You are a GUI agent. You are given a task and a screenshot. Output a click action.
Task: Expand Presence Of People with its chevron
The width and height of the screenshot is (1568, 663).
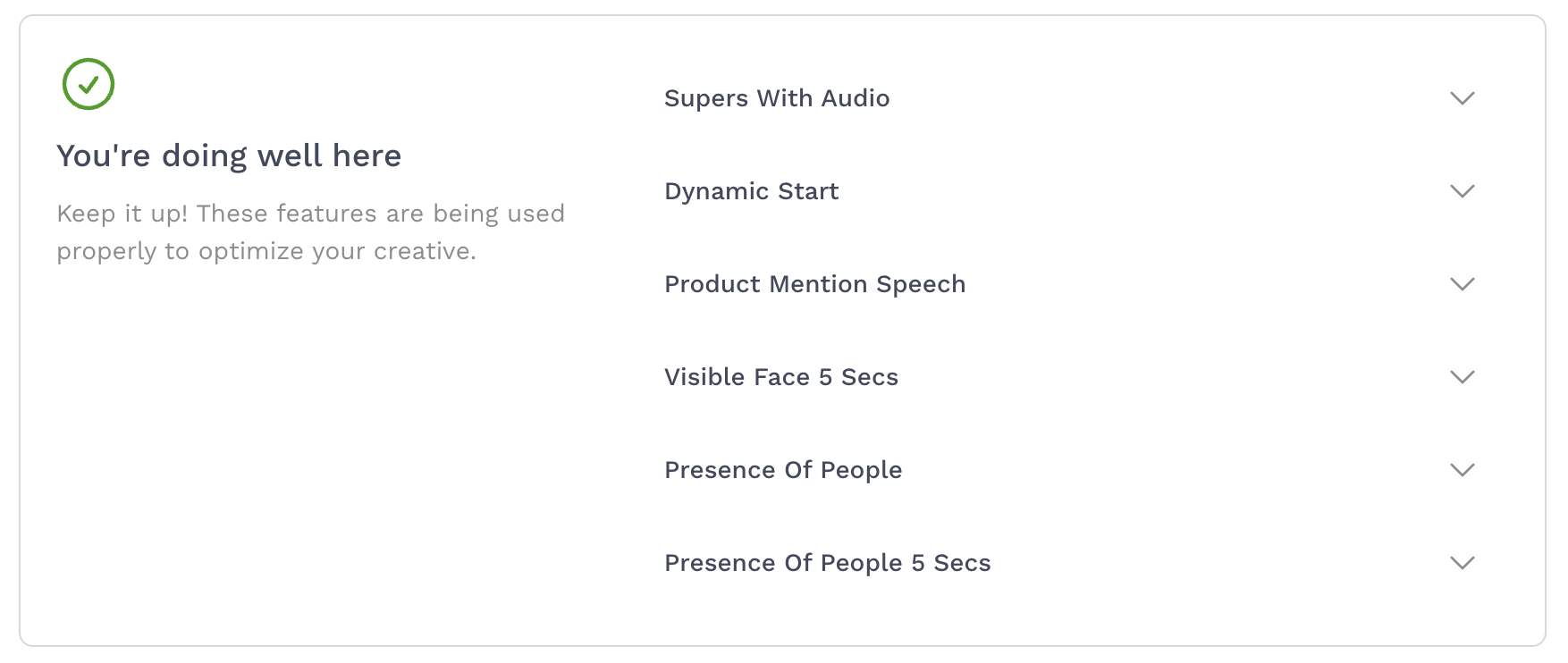click(1462, 470)
